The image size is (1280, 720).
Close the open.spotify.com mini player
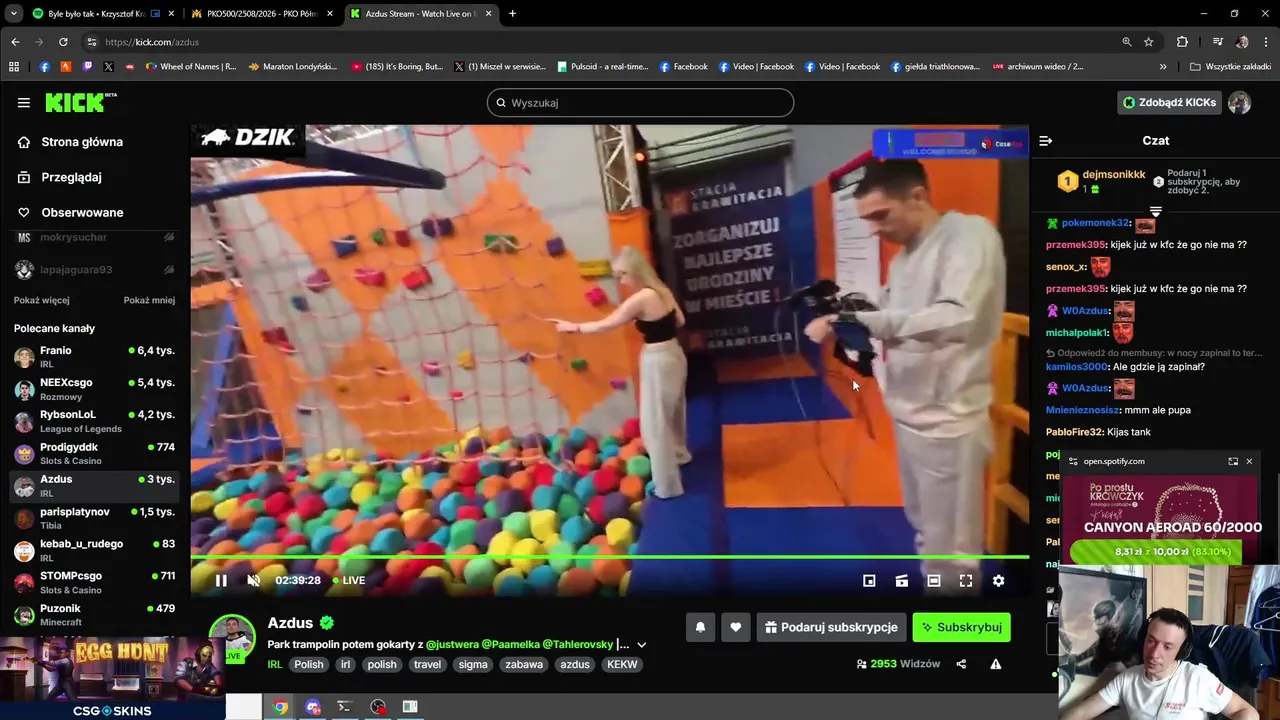tap(1249, 461)
